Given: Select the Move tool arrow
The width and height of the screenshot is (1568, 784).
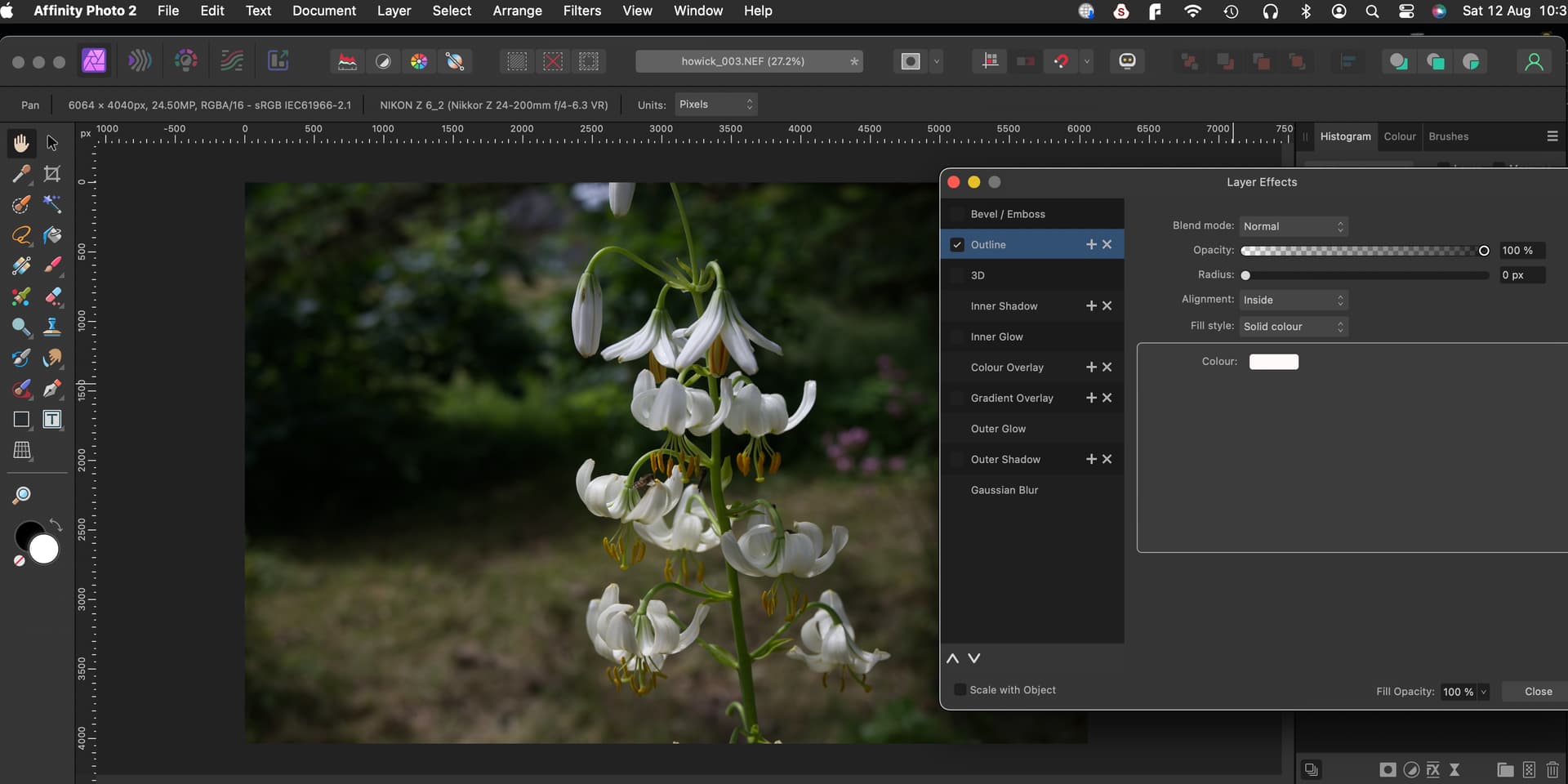Looking at the screenshot, I should click(x=52, y=143).
